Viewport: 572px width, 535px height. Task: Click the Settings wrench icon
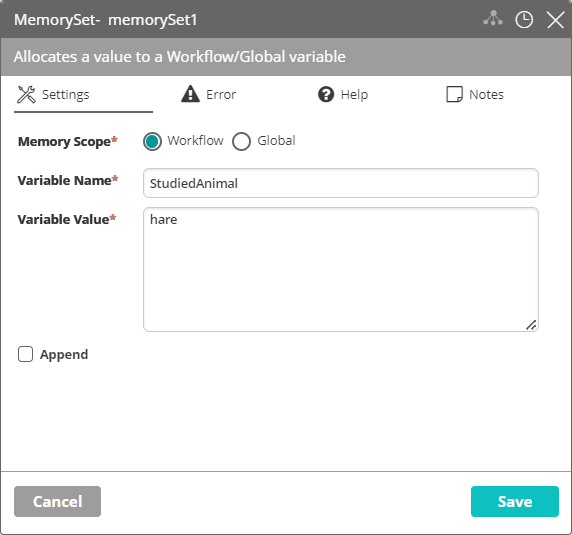click(x=26, y=95)
